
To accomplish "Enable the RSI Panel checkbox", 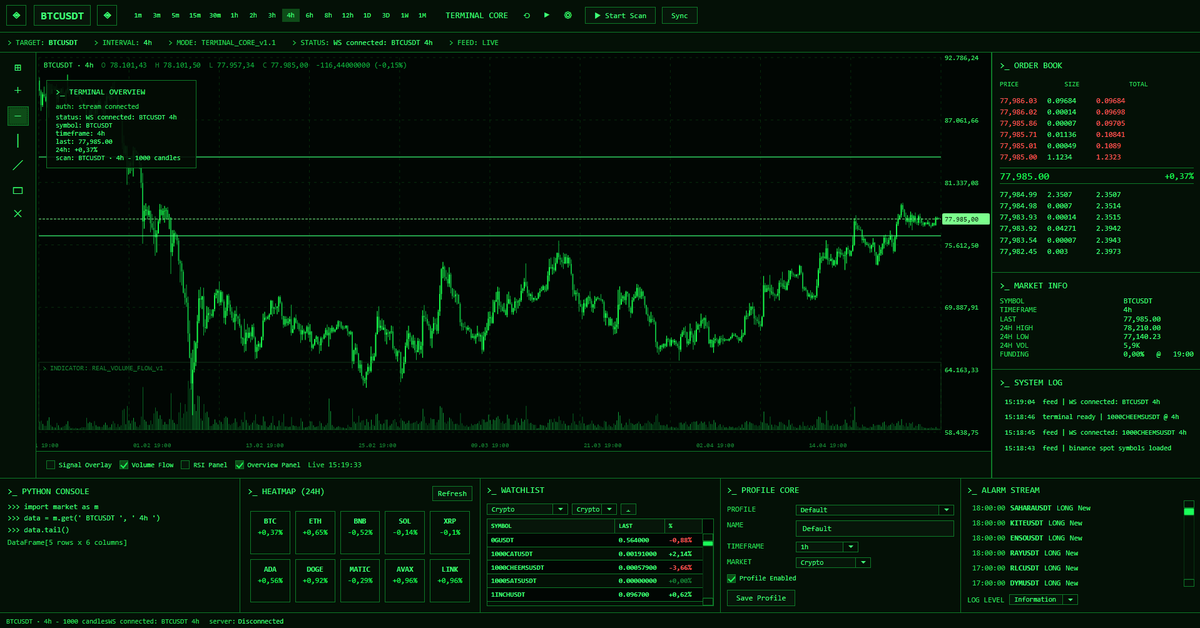I will [x=185, y=464].
